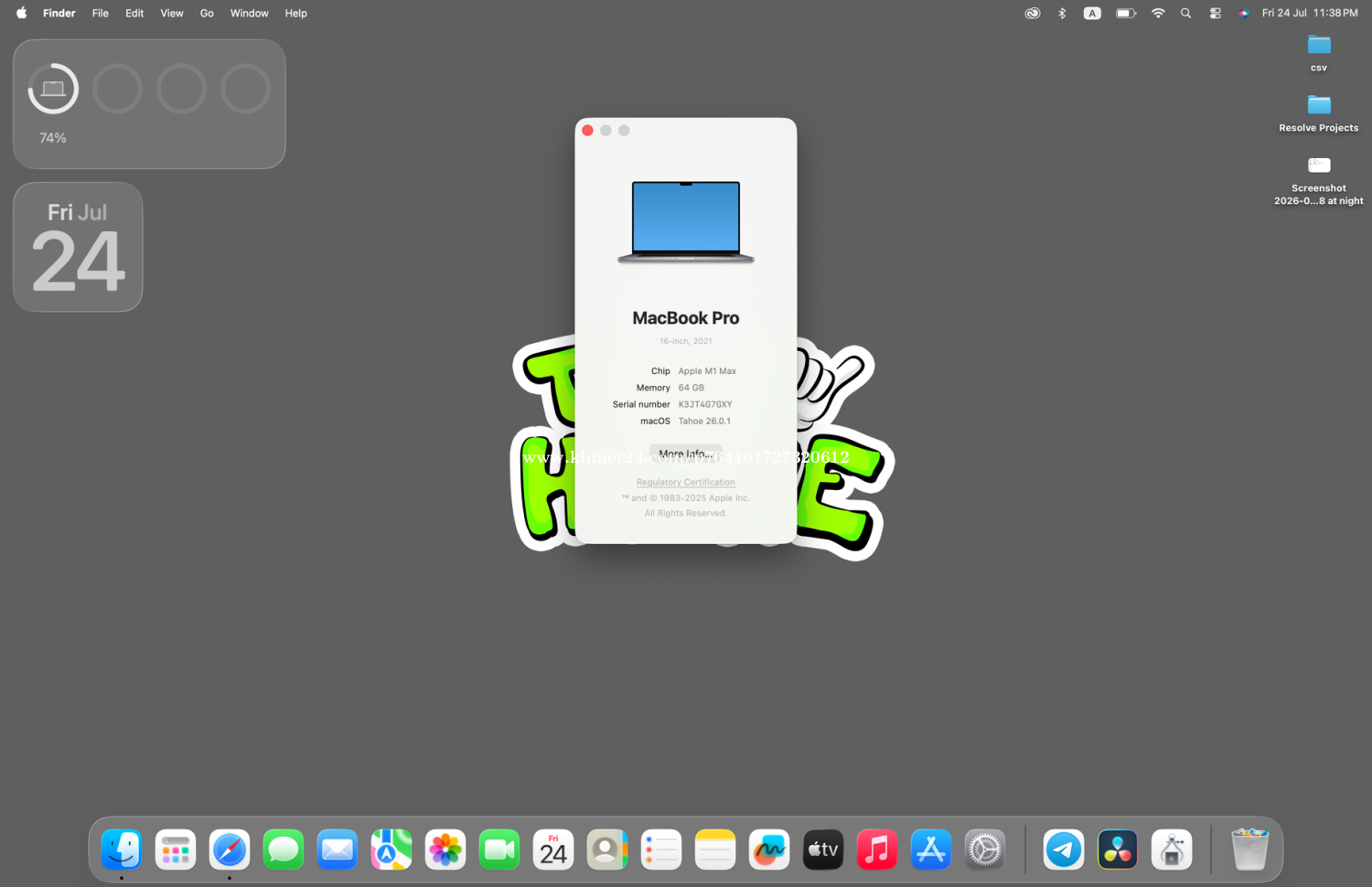Open Finder from the Dock
The image size is (1372, 887).
click(x=122, y=850)
